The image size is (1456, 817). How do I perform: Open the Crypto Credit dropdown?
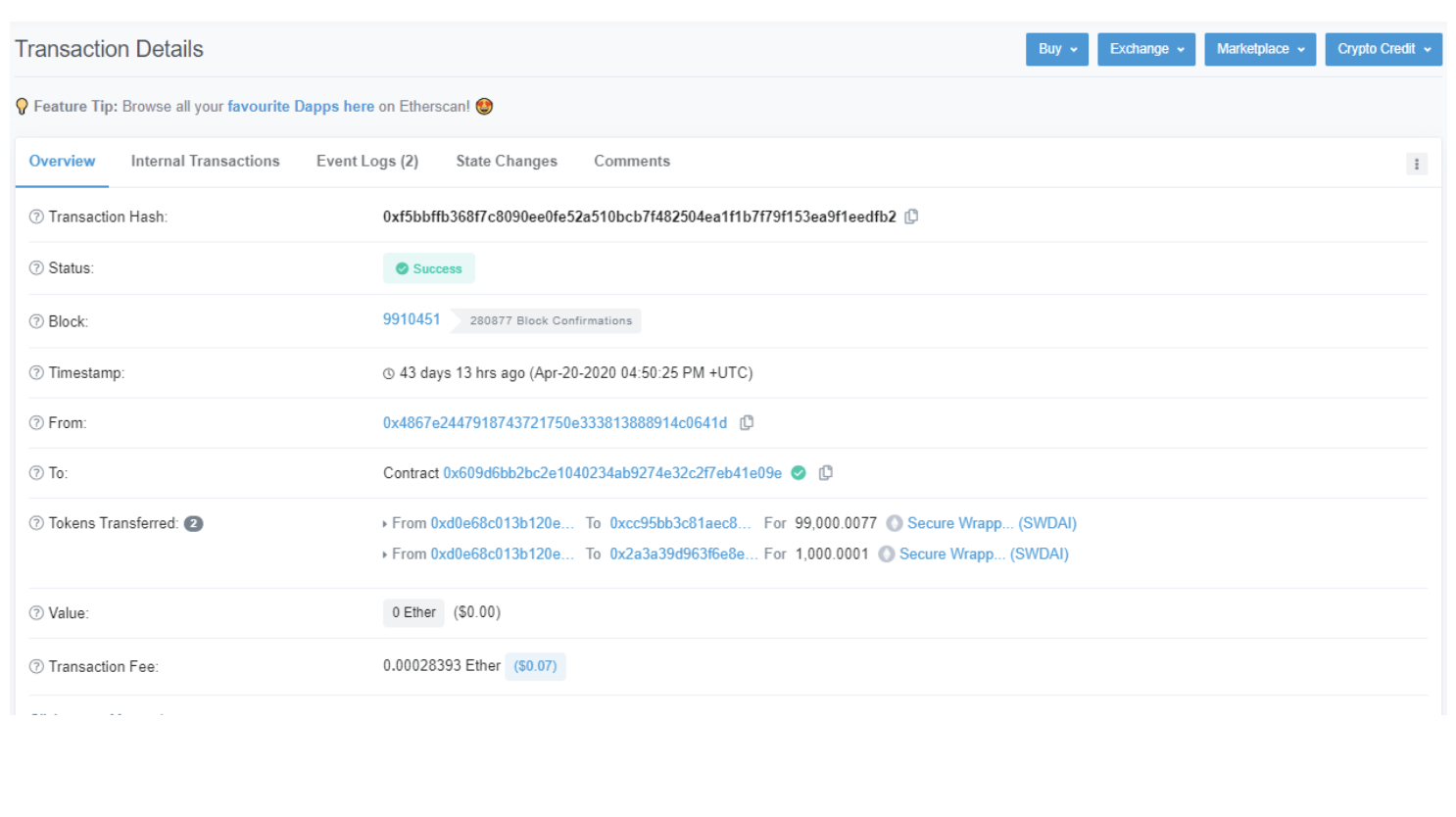[x=1383, y=49]
